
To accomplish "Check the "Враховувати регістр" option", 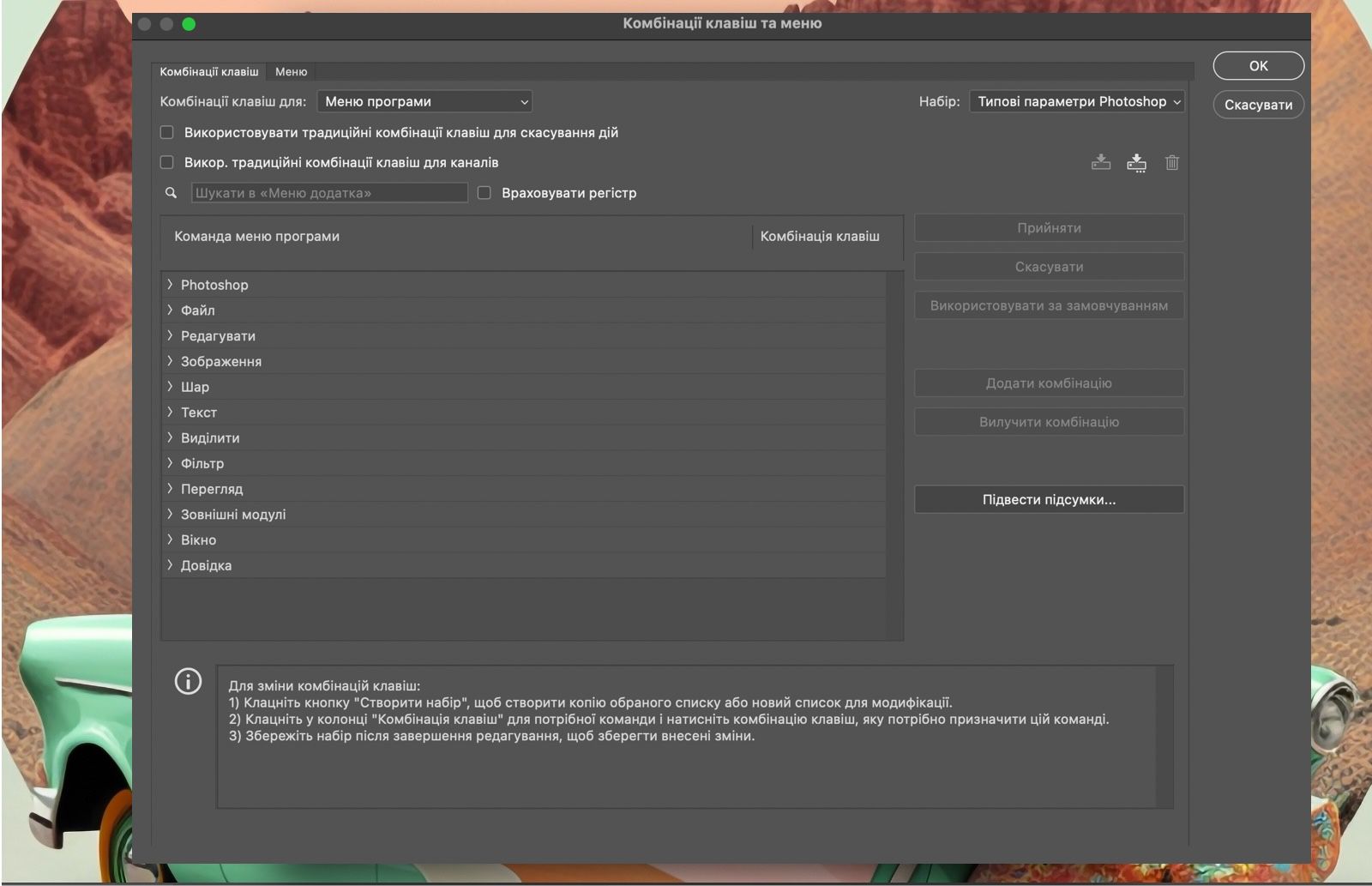I will pyautogui.click(x=484, y=193).
